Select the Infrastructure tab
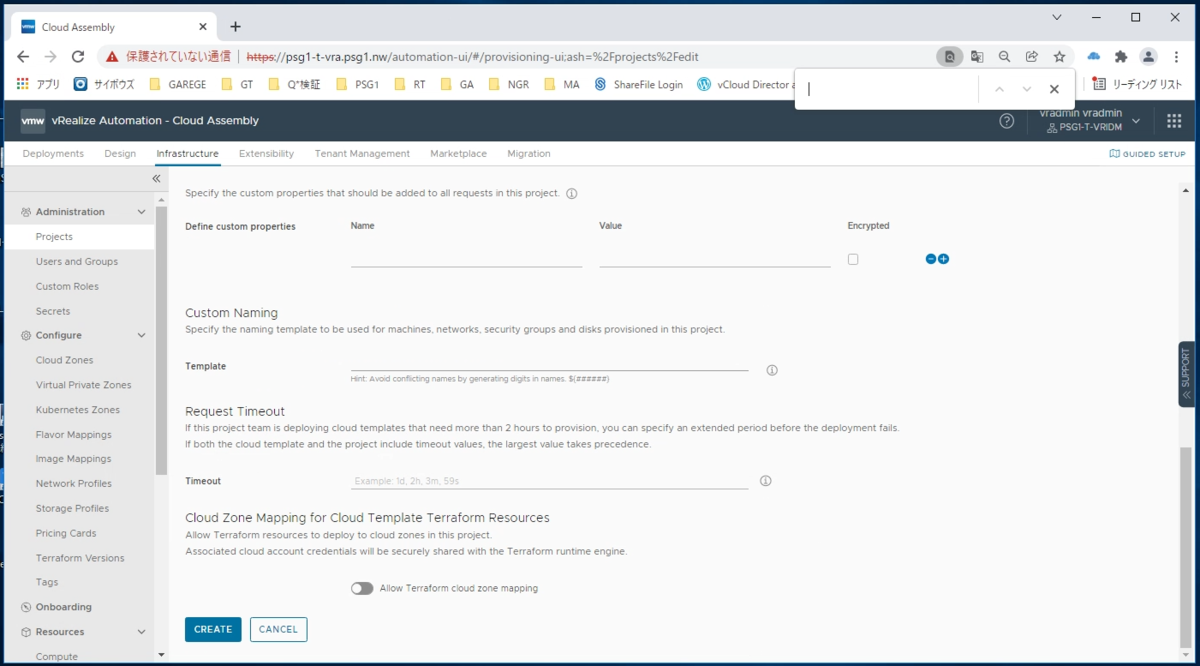The height and width of the screenshot is (666, 1200). (187, 154)
